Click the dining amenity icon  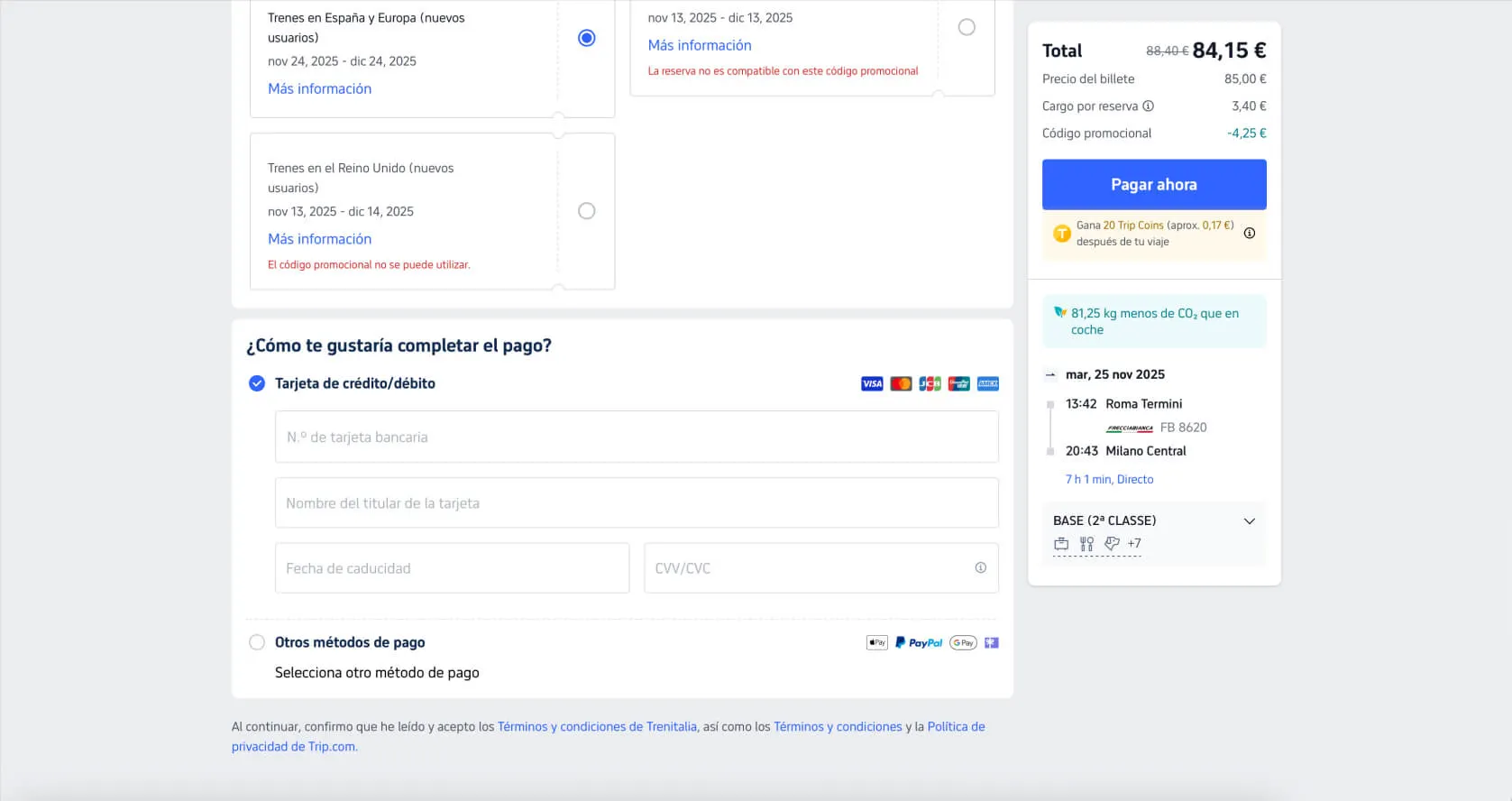pos(1086,544)
